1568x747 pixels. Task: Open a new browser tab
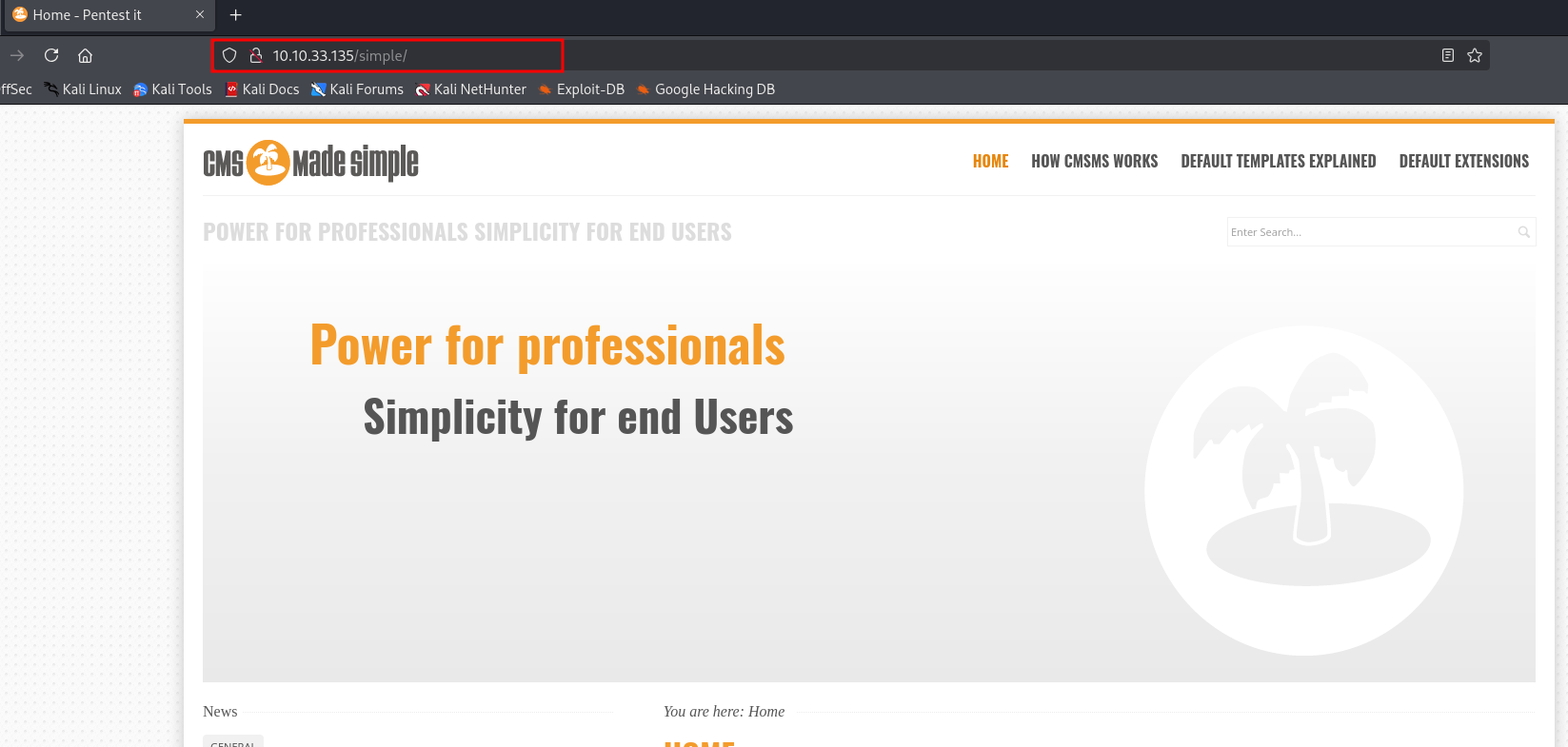(x=236, y=15)
